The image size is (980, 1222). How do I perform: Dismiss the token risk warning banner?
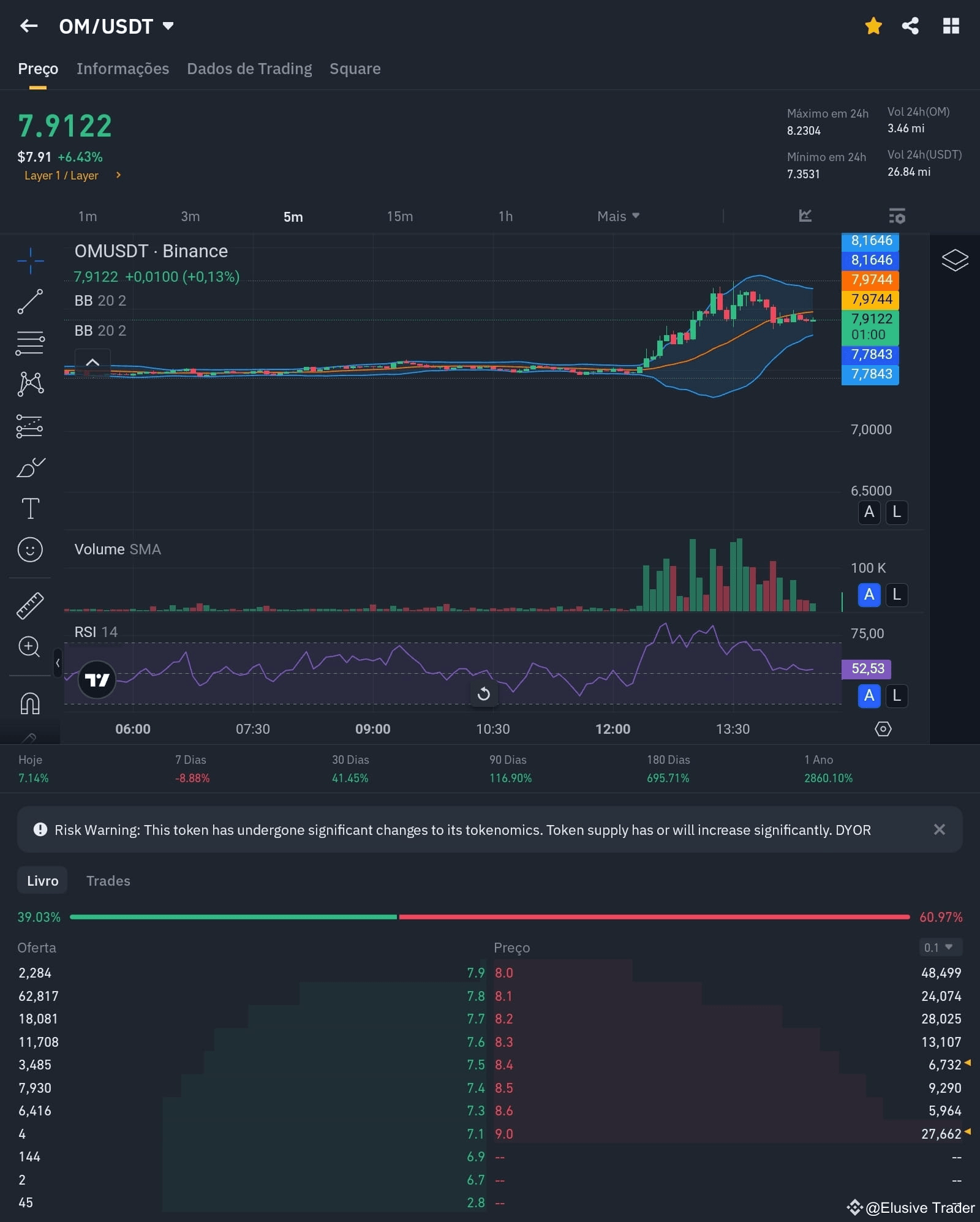tap(939, 830)
